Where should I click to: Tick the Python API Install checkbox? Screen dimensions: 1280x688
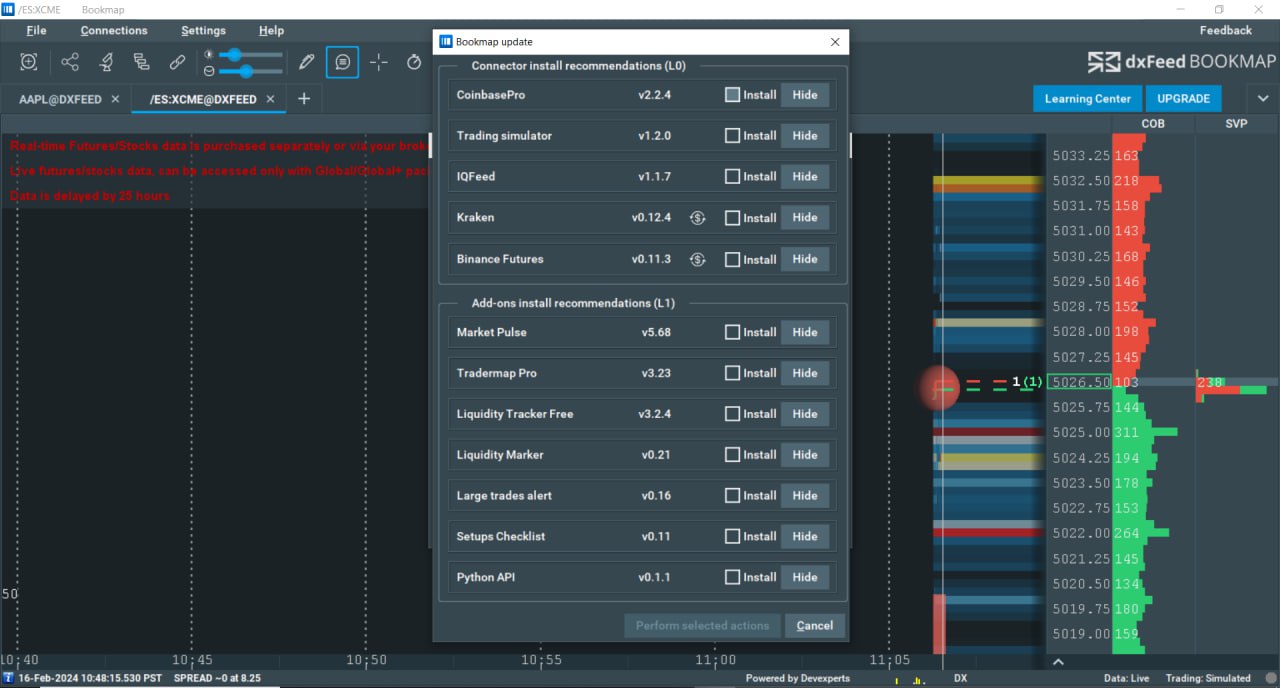click(732, 577)
